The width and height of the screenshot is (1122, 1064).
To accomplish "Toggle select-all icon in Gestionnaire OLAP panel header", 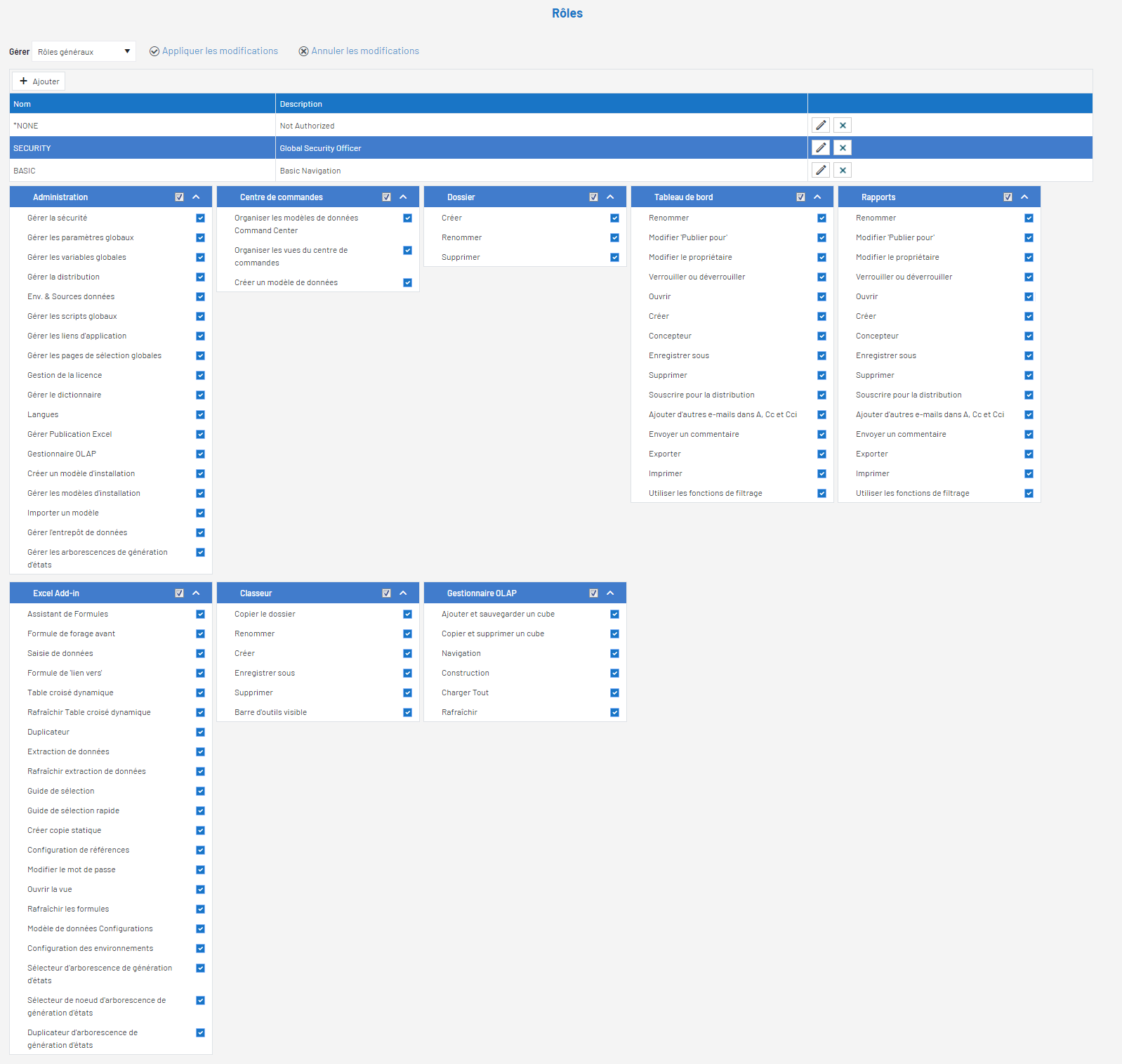I will tap(593, 593).
